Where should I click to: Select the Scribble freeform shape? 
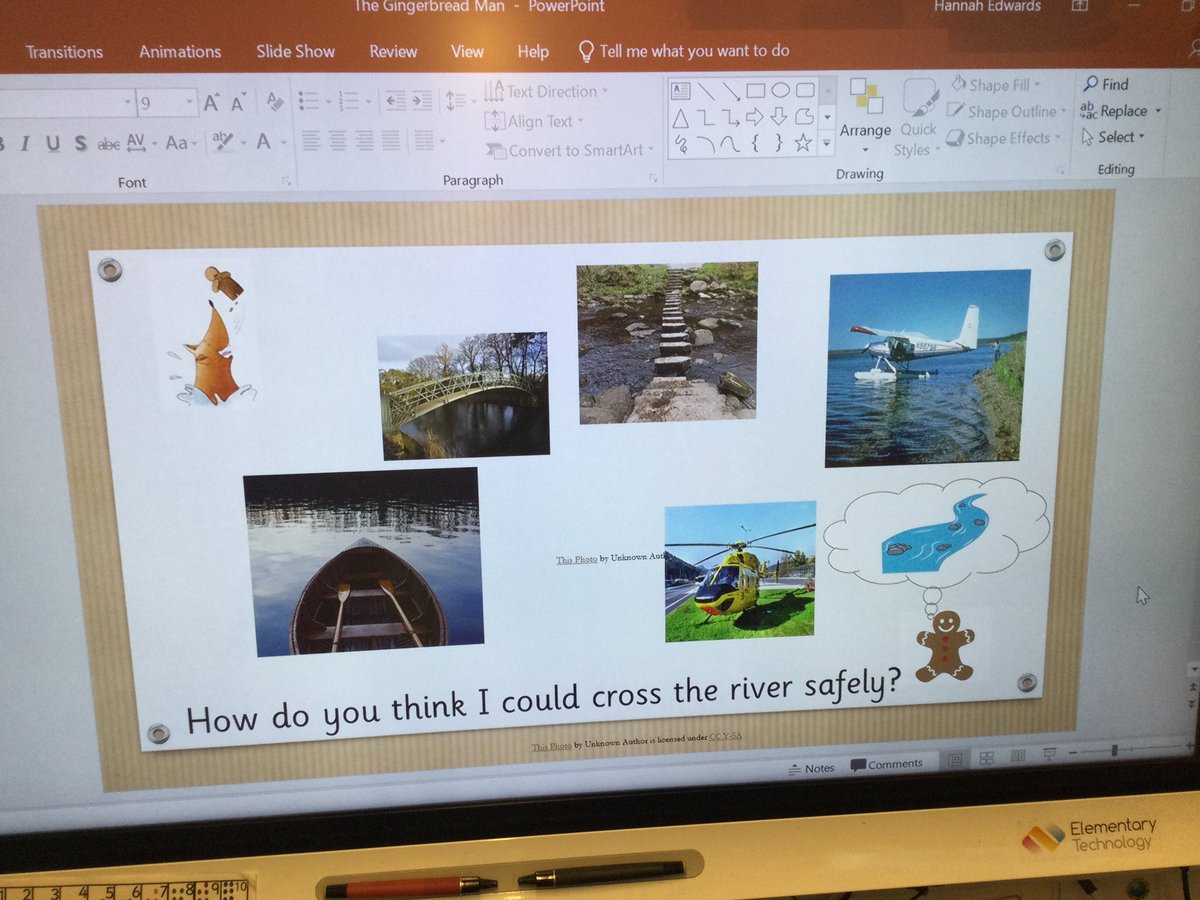pos(681,144)
